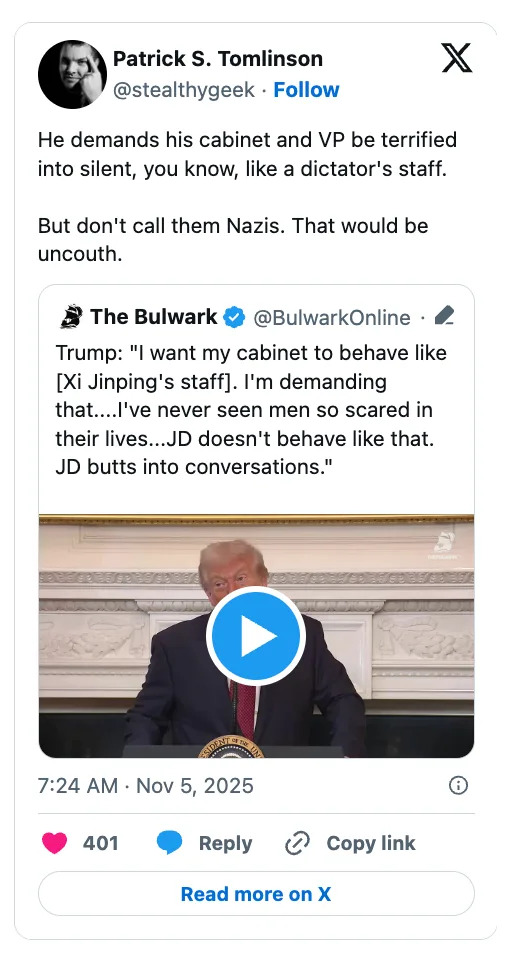508x958 pixels.
Task: Click the blue reply speech bubble icon
Action: [x=169, y=843]
